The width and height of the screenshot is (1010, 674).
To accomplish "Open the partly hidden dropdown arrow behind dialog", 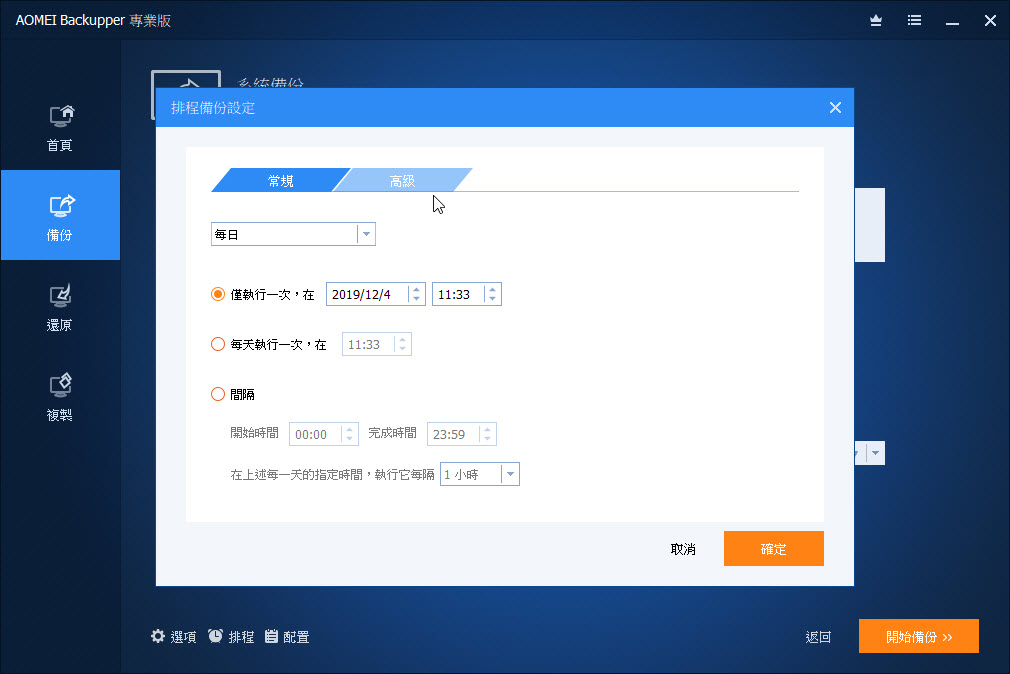I will 875,453.
